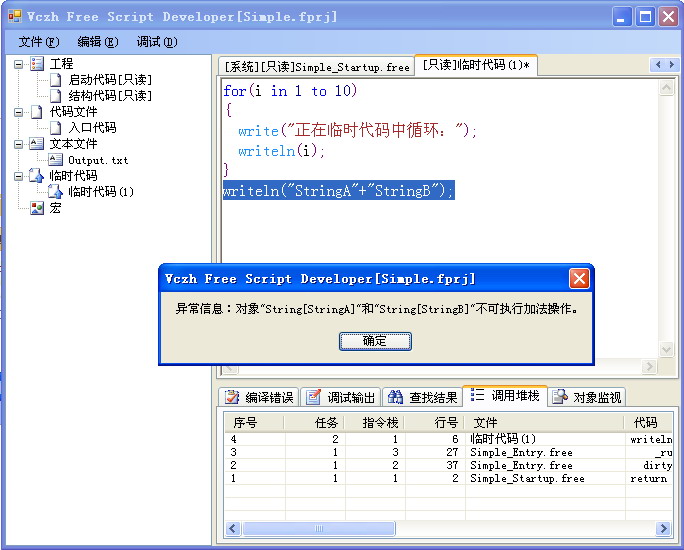Select 临时代码(1) in the project tree

101,191
